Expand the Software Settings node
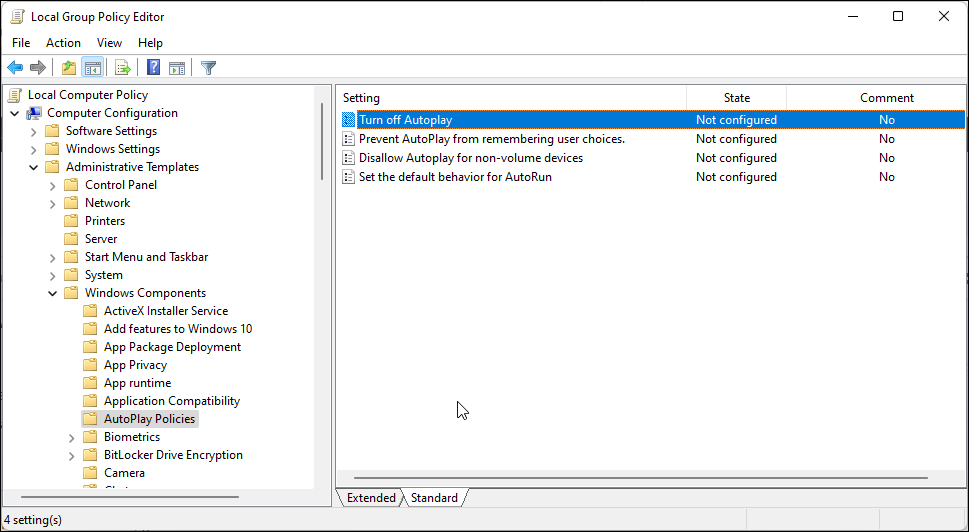 pyautogui.click(x=33, y=131)
